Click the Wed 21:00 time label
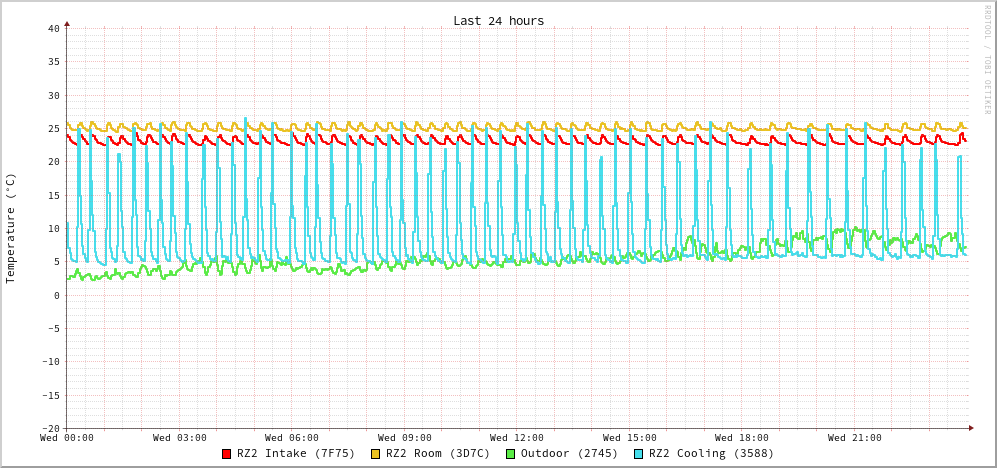The width and height of the screenshot is (997, 468). pos(855,438)
